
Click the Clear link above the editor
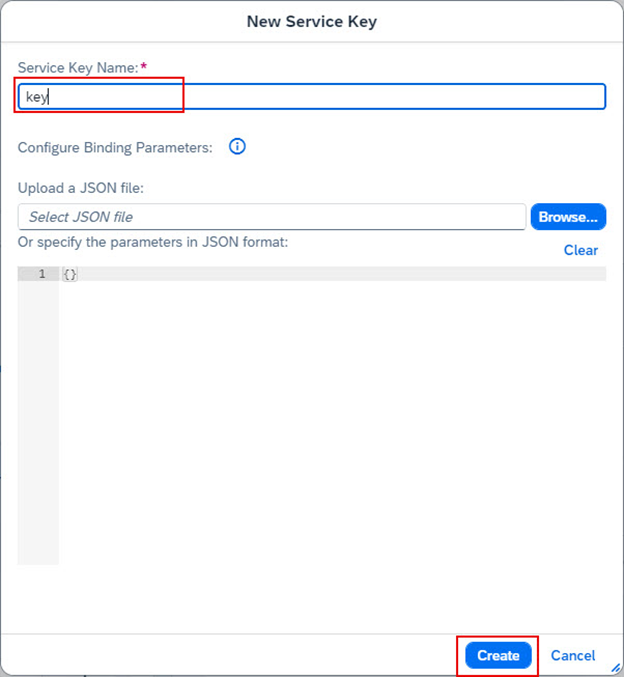[x=580, y=250]
